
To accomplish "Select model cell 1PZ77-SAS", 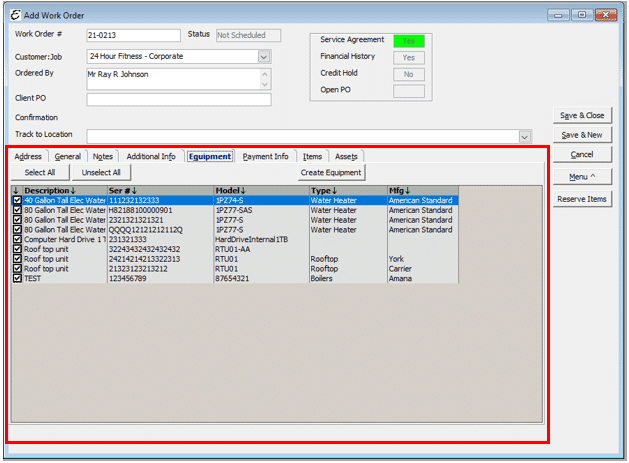I will pos(261,210).
